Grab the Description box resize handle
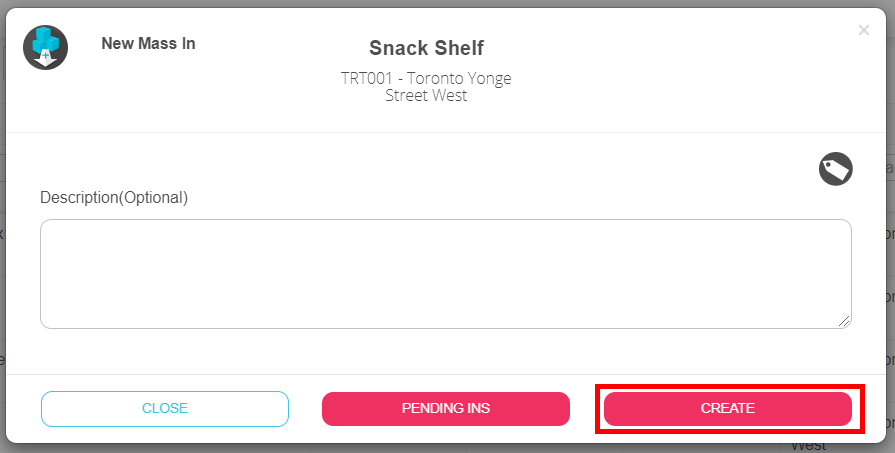895x453 pixels. (x=844, y=320)
